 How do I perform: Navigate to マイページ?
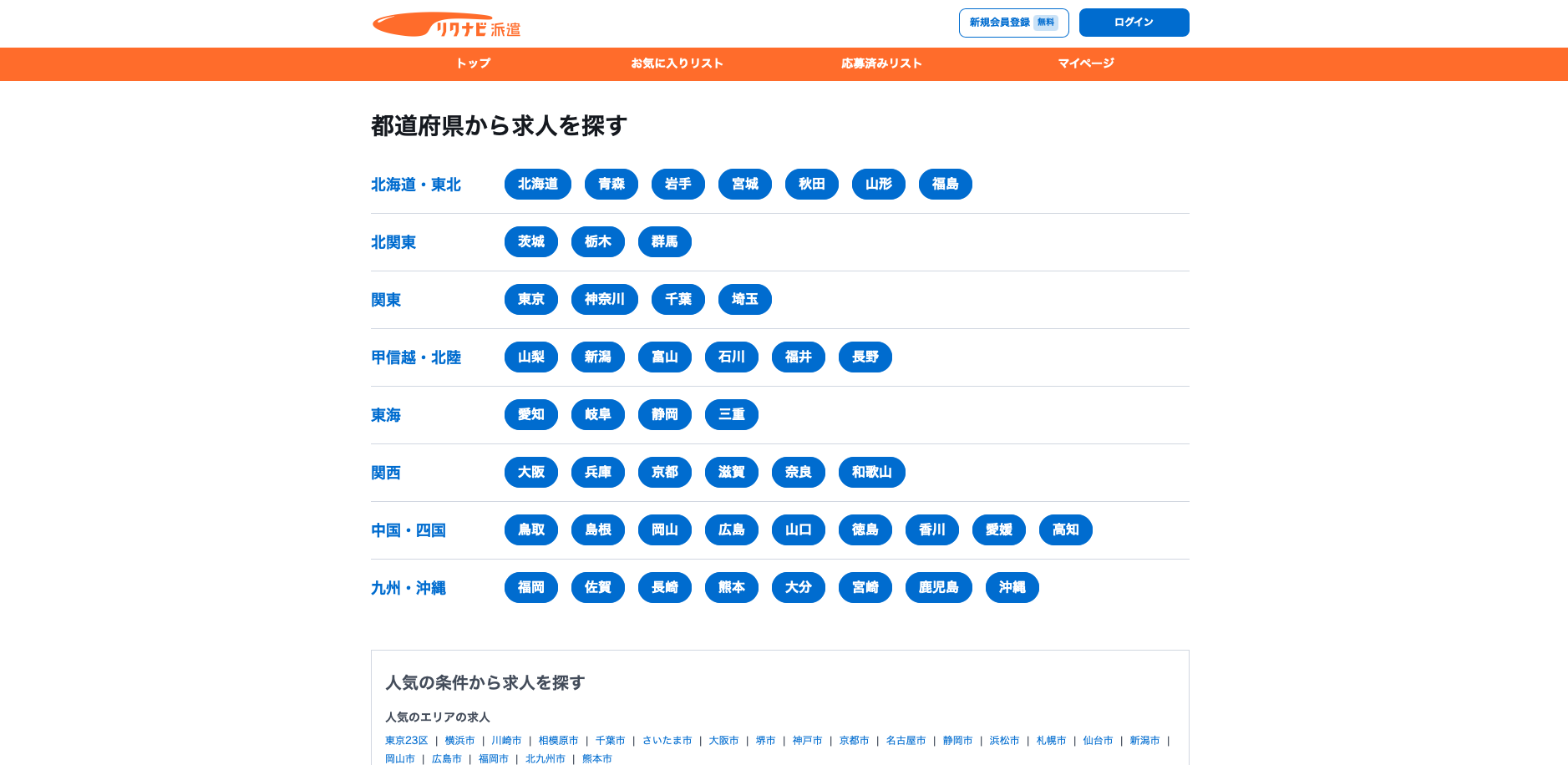click(1085, 63)
